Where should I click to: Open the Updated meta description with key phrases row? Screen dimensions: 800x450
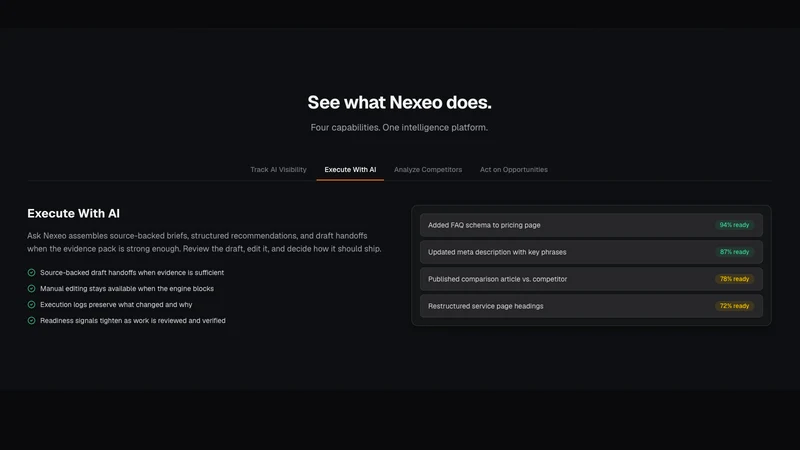(591, 252)
